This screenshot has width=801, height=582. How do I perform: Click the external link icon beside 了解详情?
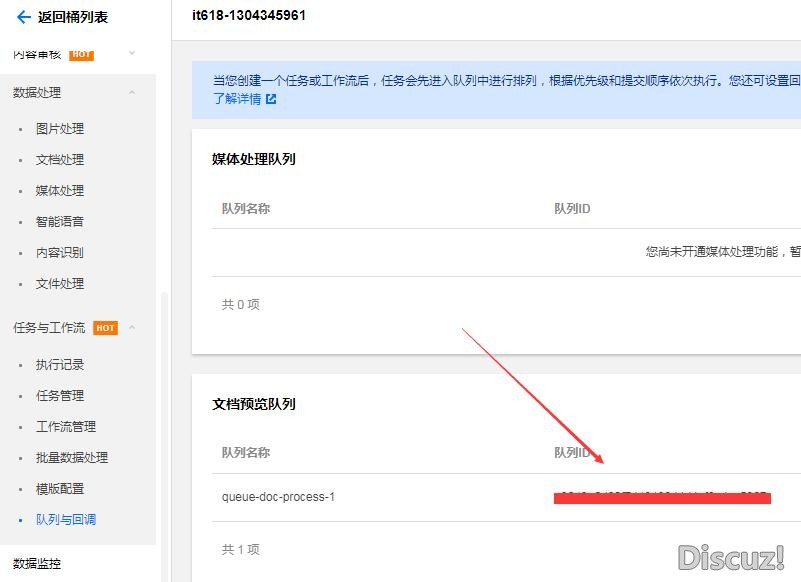click(x=271, y=99)
